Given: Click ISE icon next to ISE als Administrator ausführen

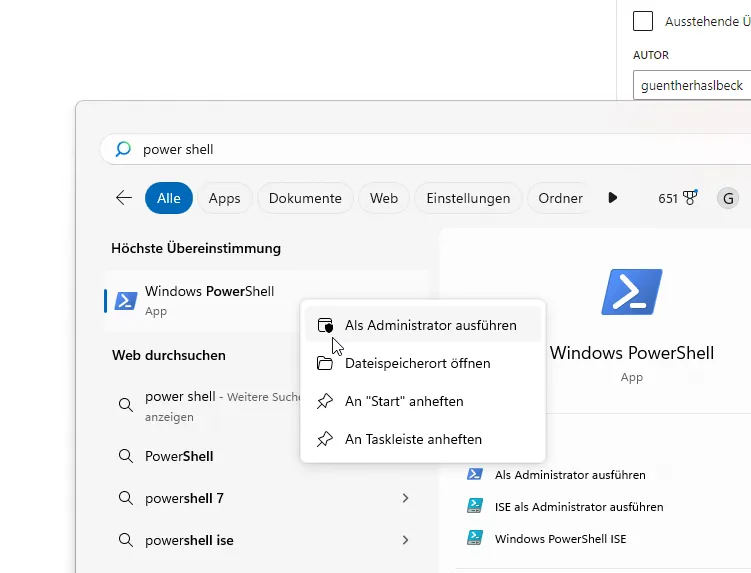Looking at the screenshot, I should click(x=475, y=506).
